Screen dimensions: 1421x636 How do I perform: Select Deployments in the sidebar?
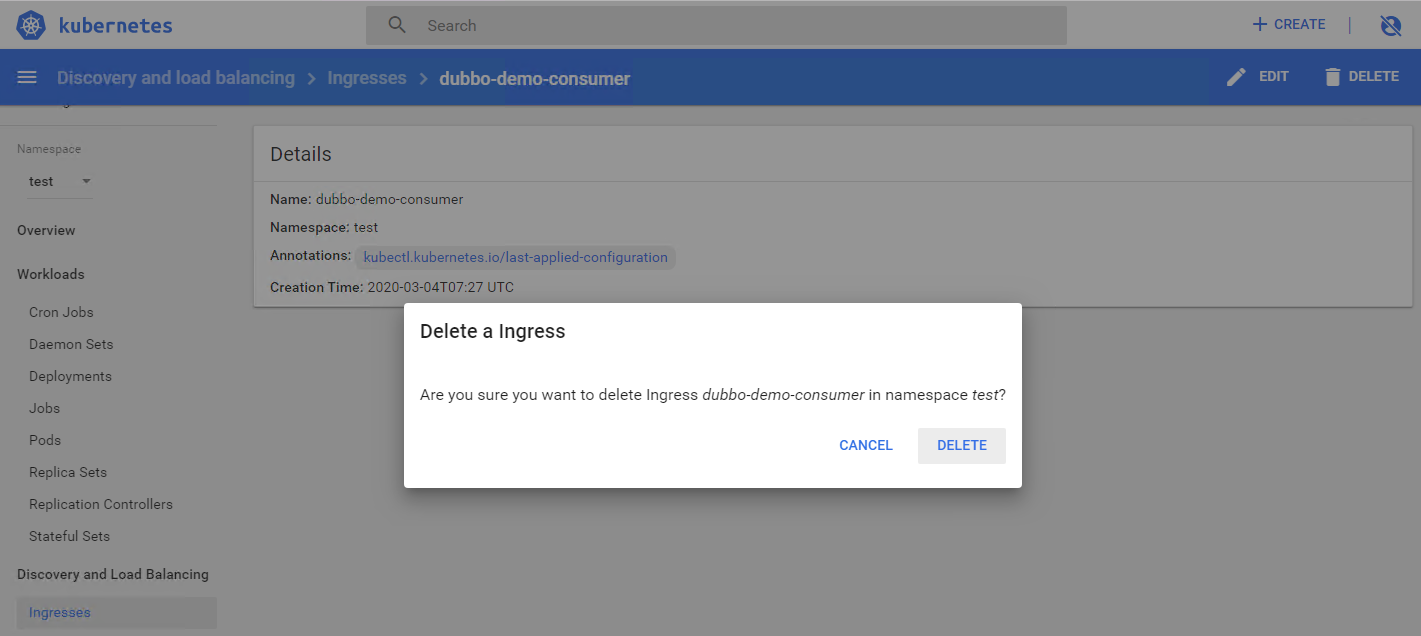pos(70,376)
